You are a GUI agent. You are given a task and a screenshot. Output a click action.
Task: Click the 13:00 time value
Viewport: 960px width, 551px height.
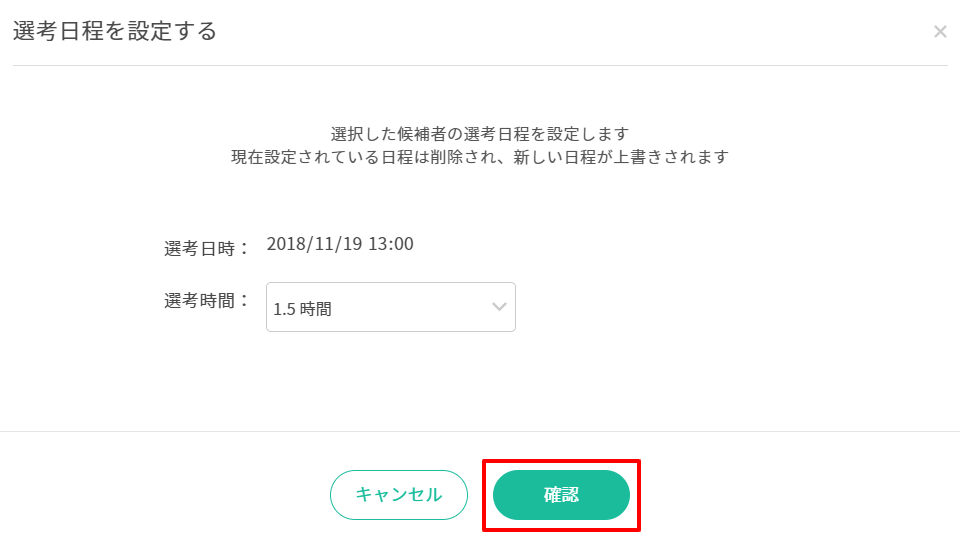391,244
